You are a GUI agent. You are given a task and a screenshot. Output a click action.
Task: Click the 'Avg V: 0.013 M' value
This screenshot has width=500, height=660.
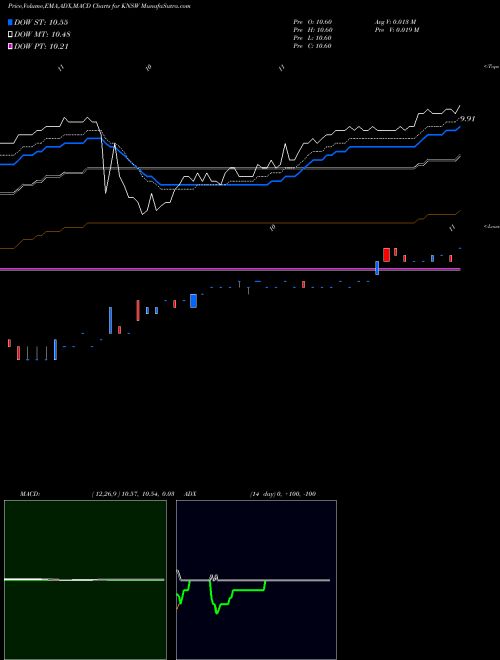396,22
